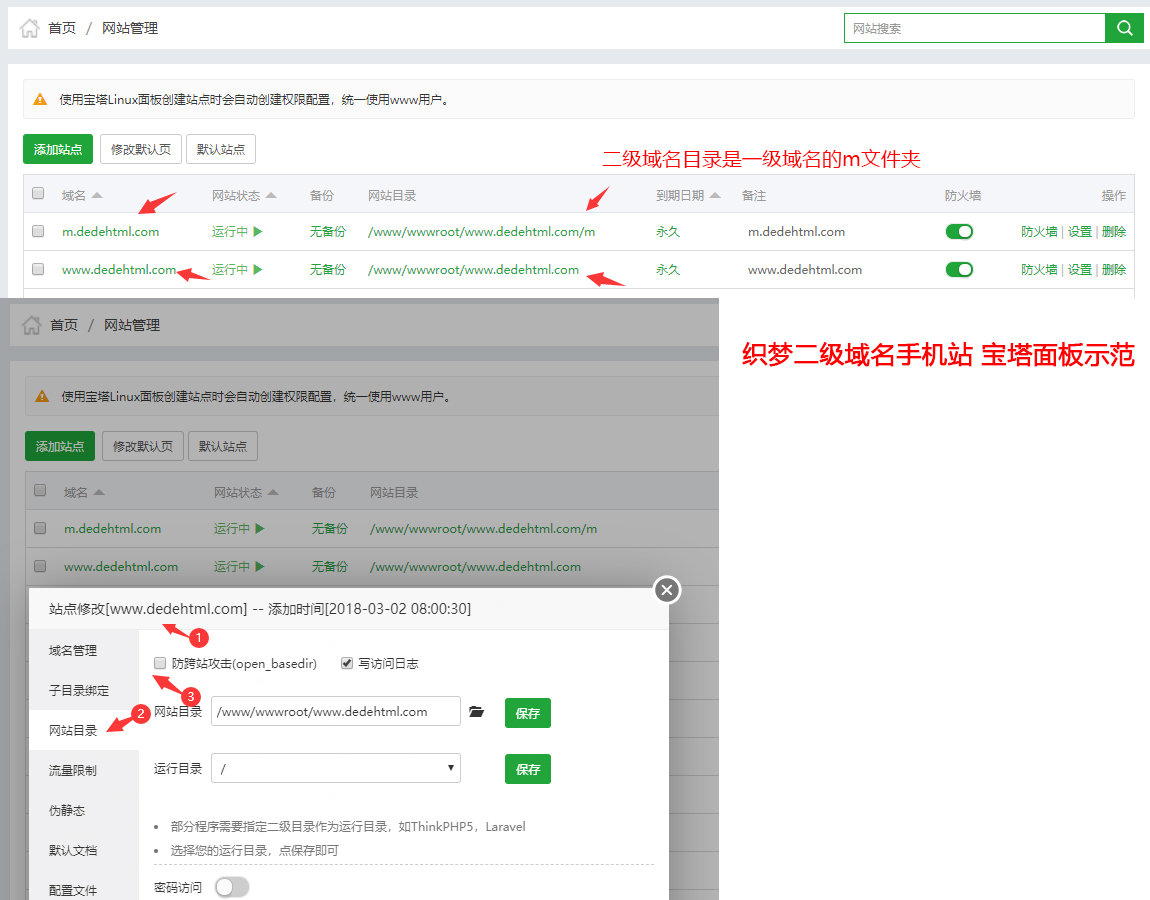Select all sites with header checkbox
This screenshot has height=900, width=1150.
[x=38, y=194]
